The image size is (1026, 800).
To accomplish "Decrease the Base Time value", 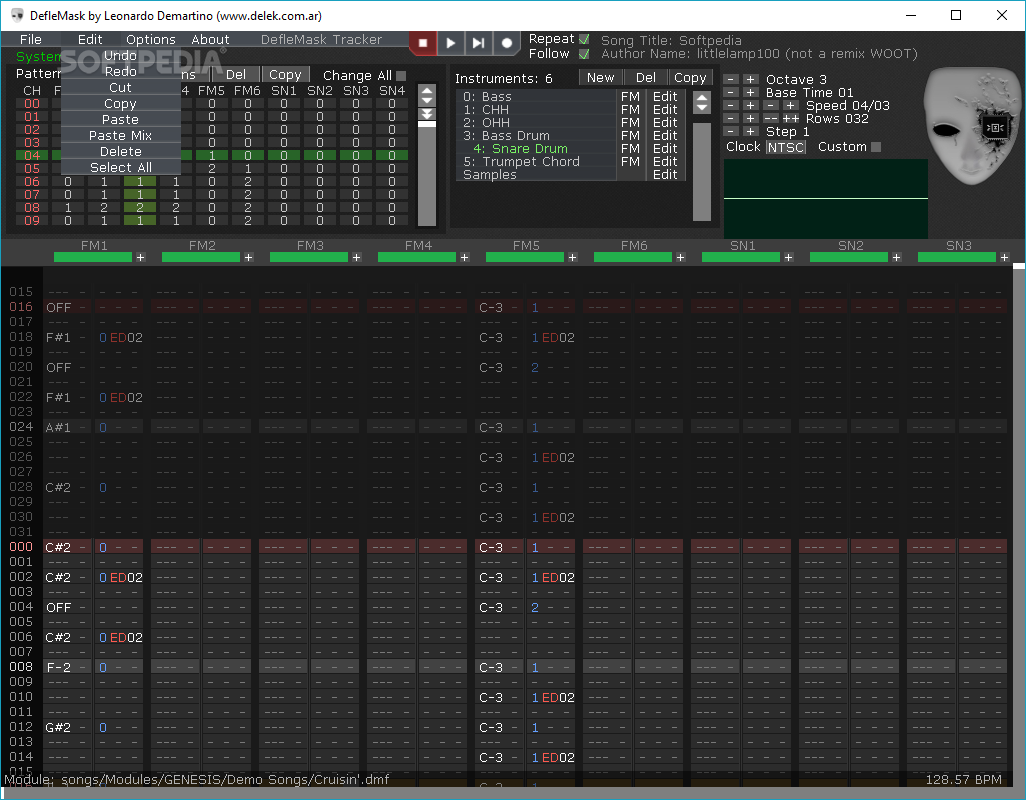I will tap(731, 92).
